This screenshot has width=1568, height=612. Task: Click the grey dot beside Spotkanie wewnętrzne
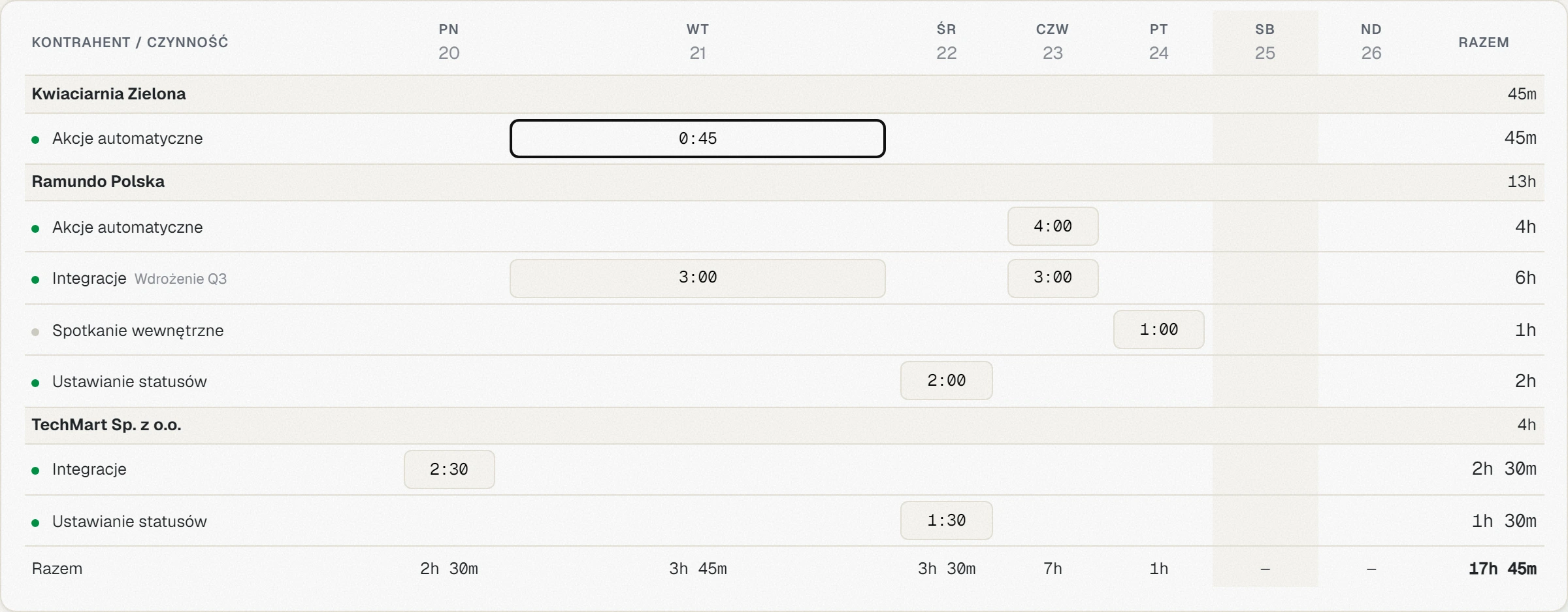click(x=35, y=332)
